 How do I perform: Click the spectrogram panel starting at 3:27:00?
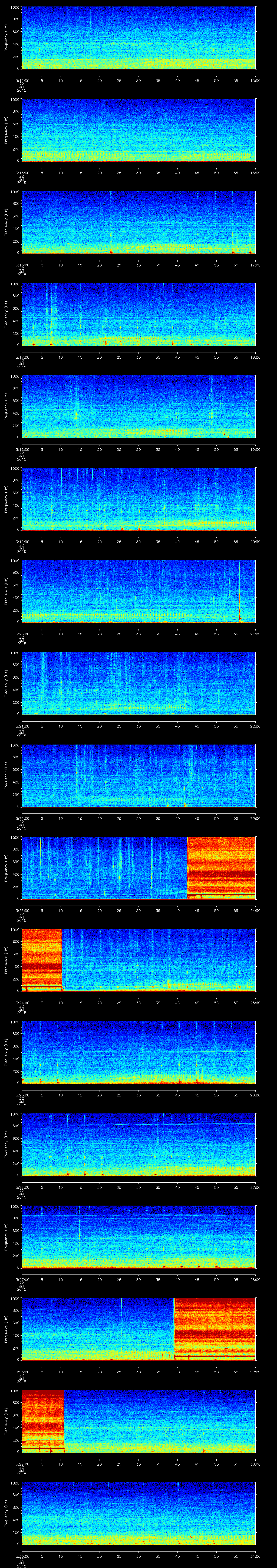click(138, 1237)
